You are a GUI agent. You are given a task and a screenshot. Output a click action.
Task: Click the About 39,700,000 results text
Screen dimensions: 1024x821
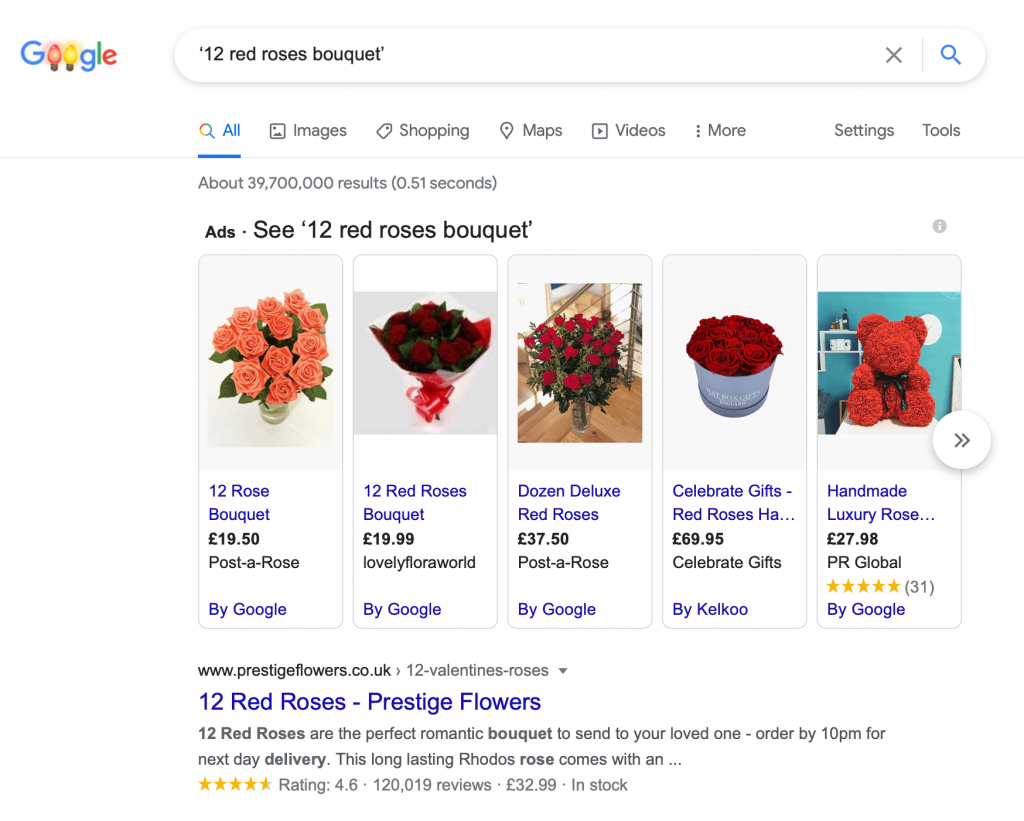point(347,183)
